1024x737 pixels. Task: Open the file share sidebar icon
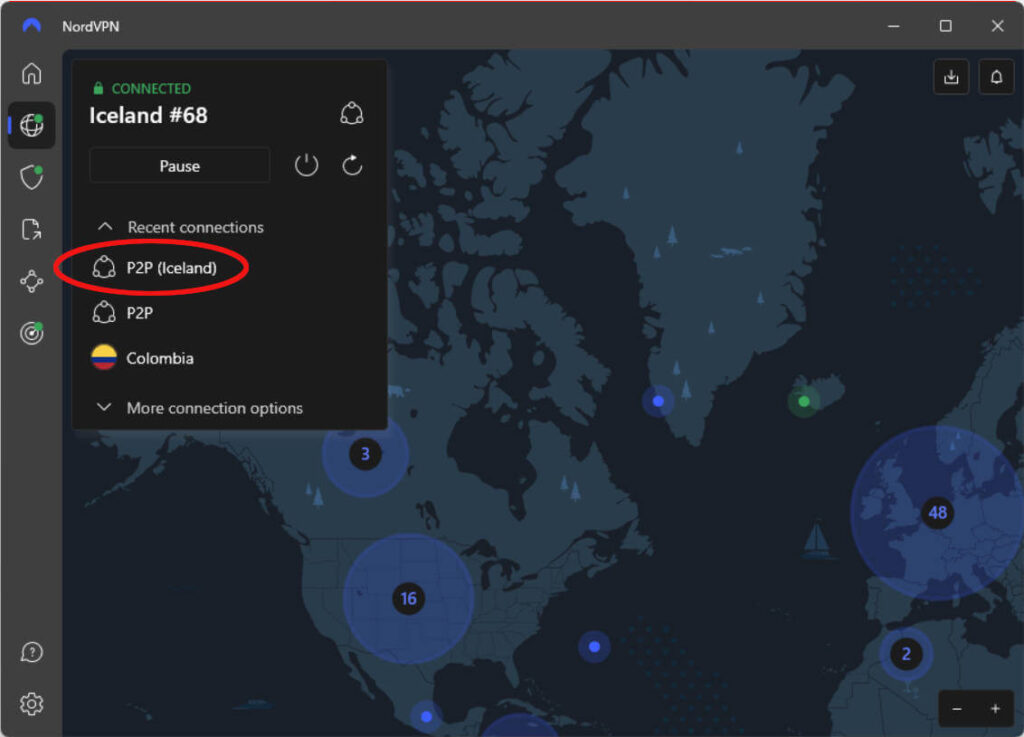tap(31, 229)
